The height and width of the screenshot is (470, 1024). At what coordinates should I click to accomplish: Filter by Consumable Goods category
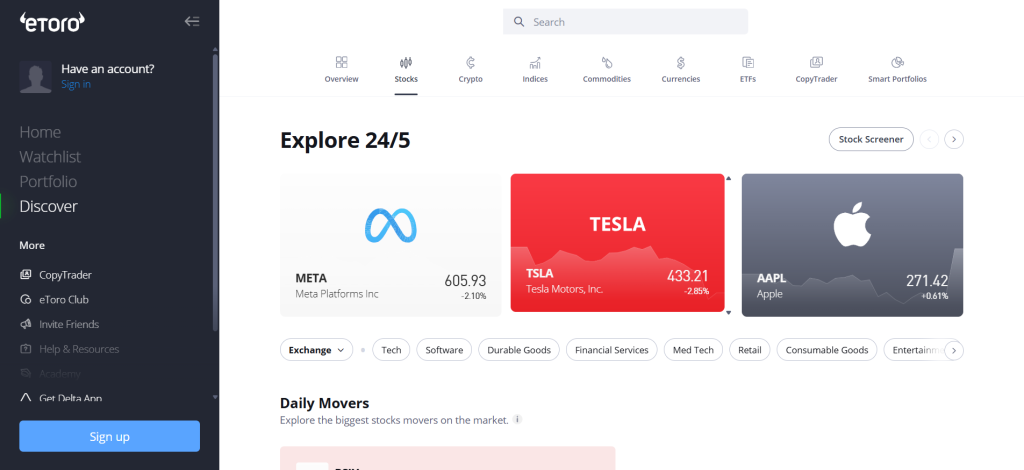[827, 350]
